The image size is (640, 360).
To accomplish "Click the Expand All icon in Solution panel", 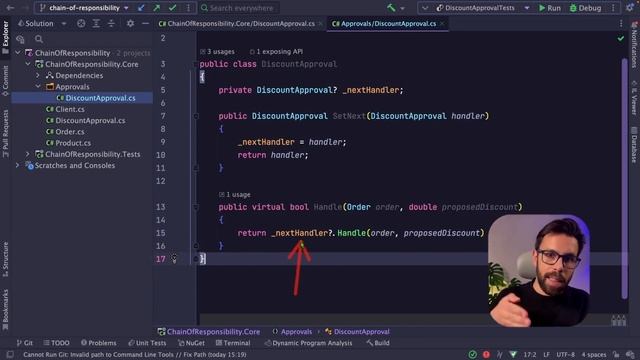I will pos(96,24).
